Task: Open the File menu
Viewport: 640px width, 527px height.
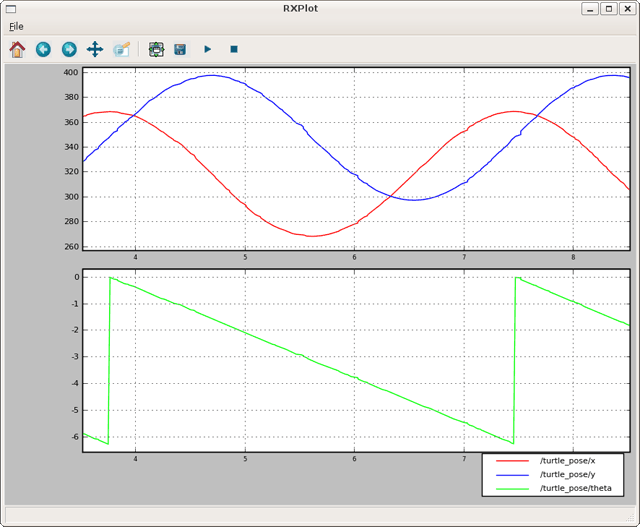Action: [16, 26]
